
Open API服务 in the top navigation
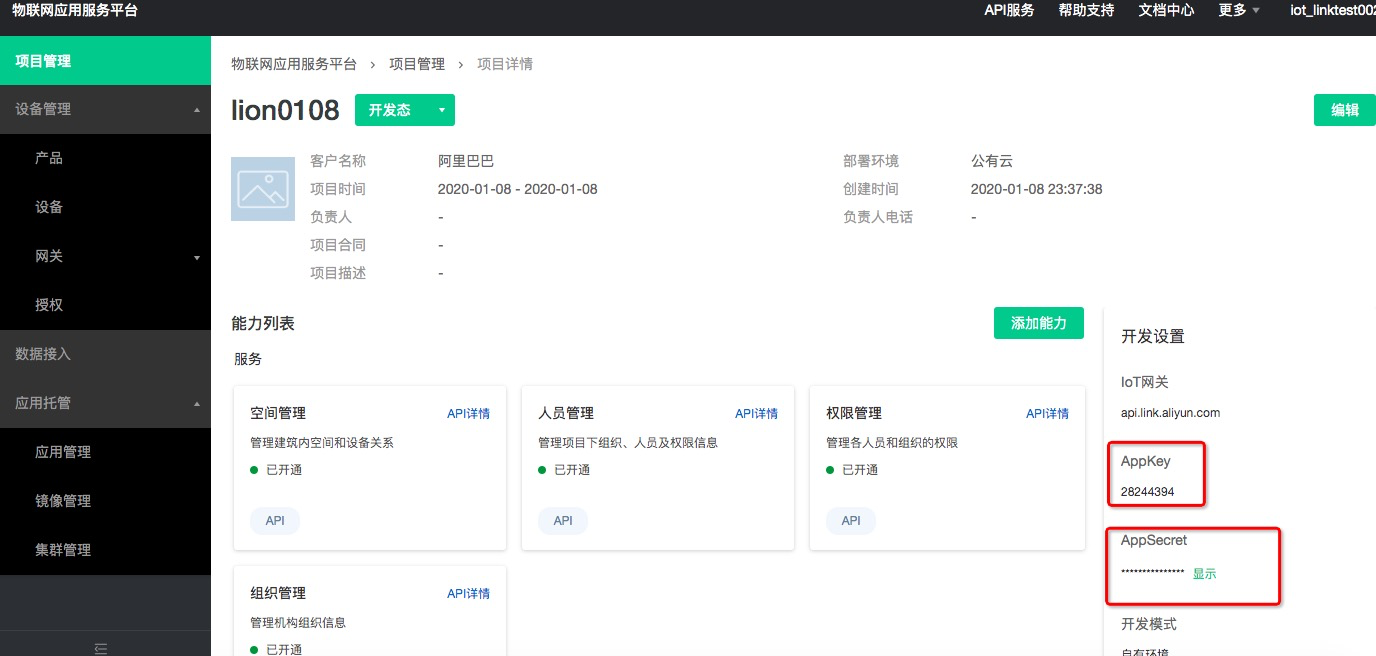[1009, 10]
